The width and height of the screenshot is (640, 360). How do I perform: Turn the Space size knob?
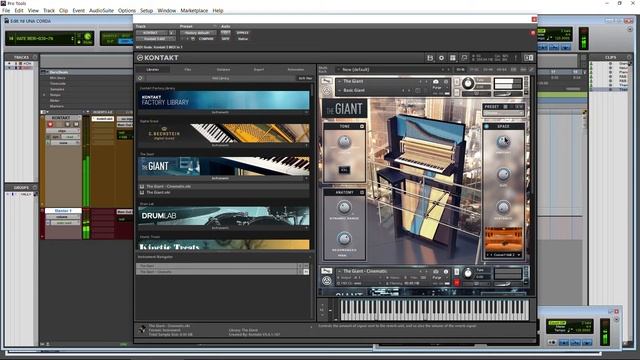point(503,174)
